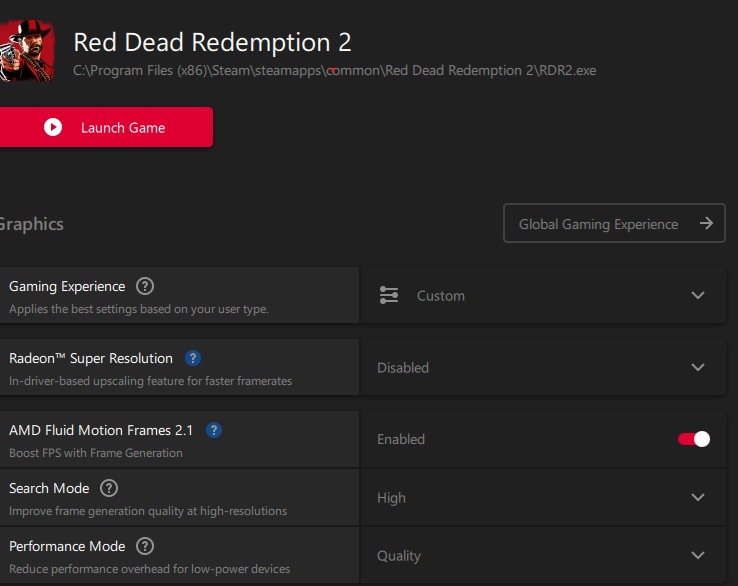Click the Enabled status text
The width and height of the screenshot is (738, 586).
[401, 439]
